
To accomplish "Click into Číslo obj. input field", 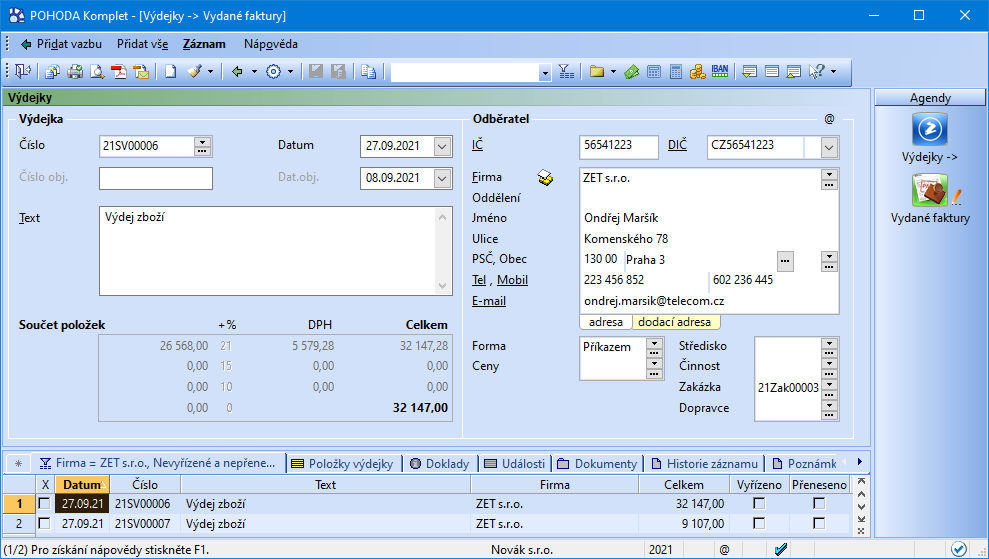I will (x=156, y=179).
